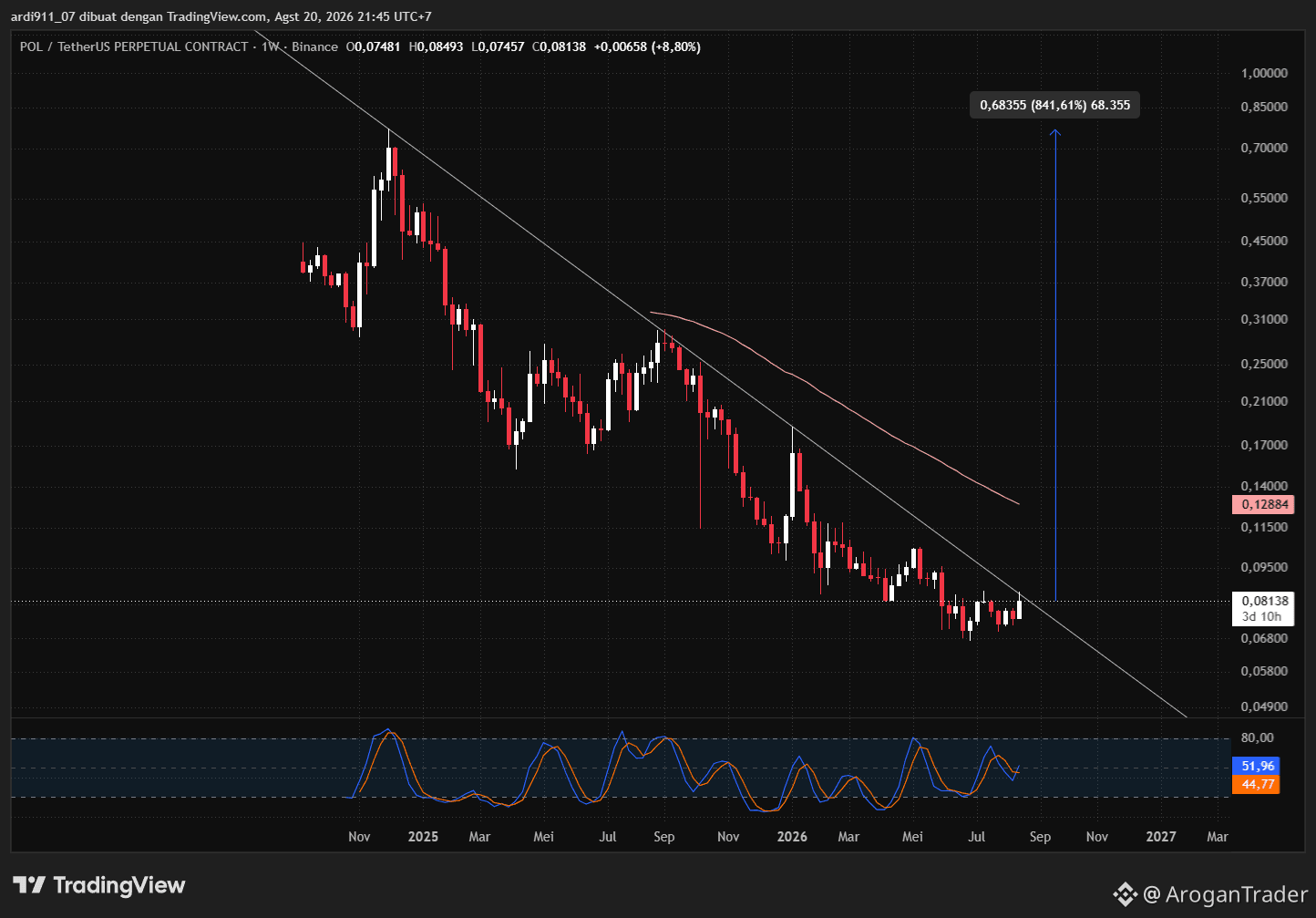The height and width of the screenshot is (918, 1316).
Task: Click the 2026 "Mei" time axis label
Action: pos(912,837)
